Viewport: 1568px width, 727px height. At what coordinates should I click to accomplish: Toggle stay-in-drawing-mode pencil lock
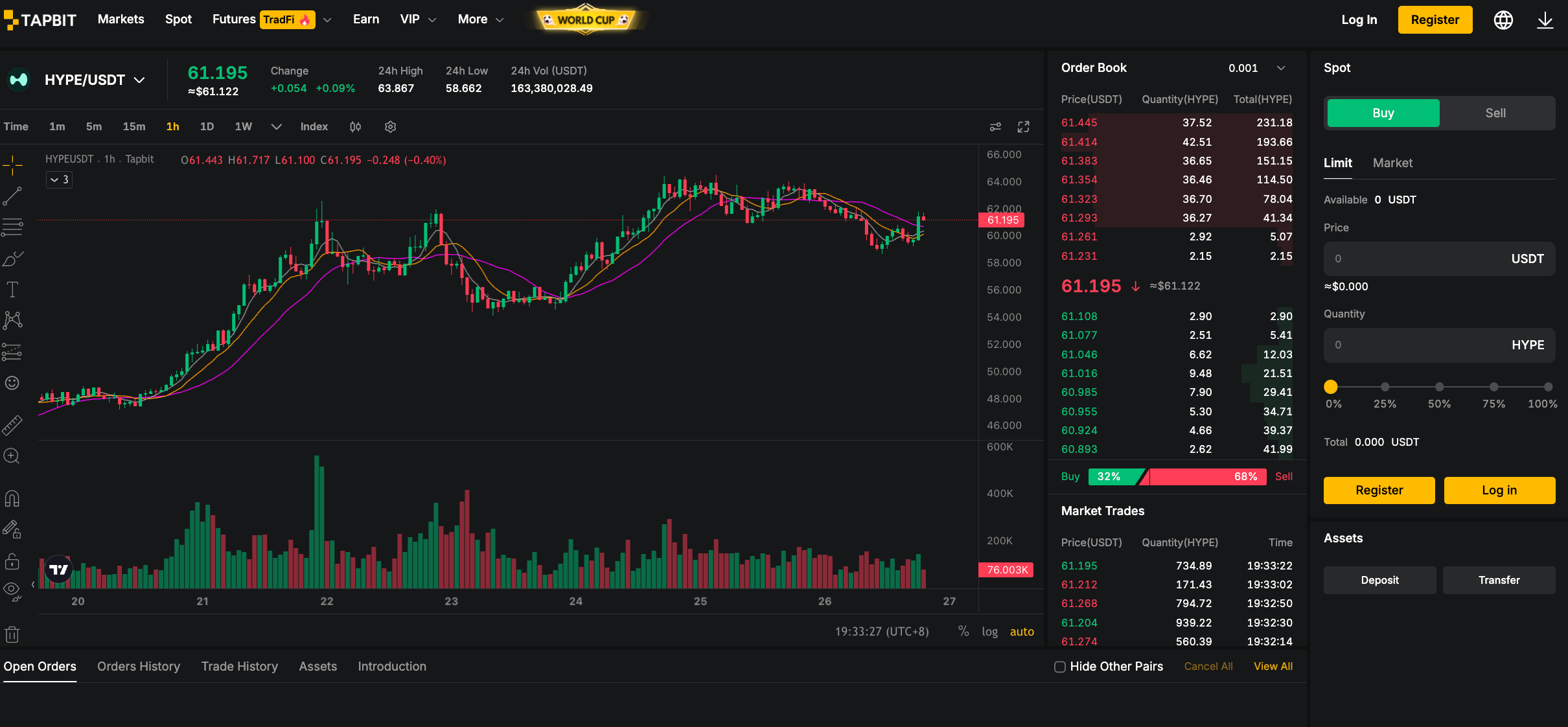(12, 529)
